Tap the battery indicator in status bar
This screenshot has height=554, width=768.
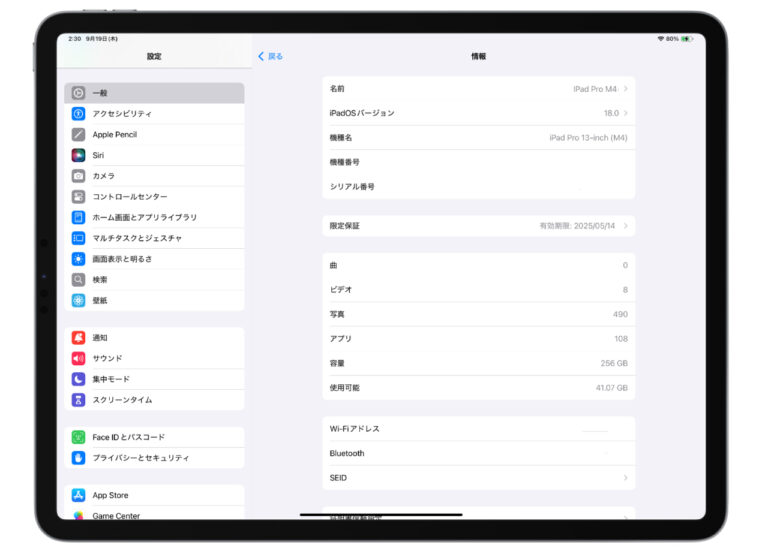pyautogui.click(x=688, y=38)
